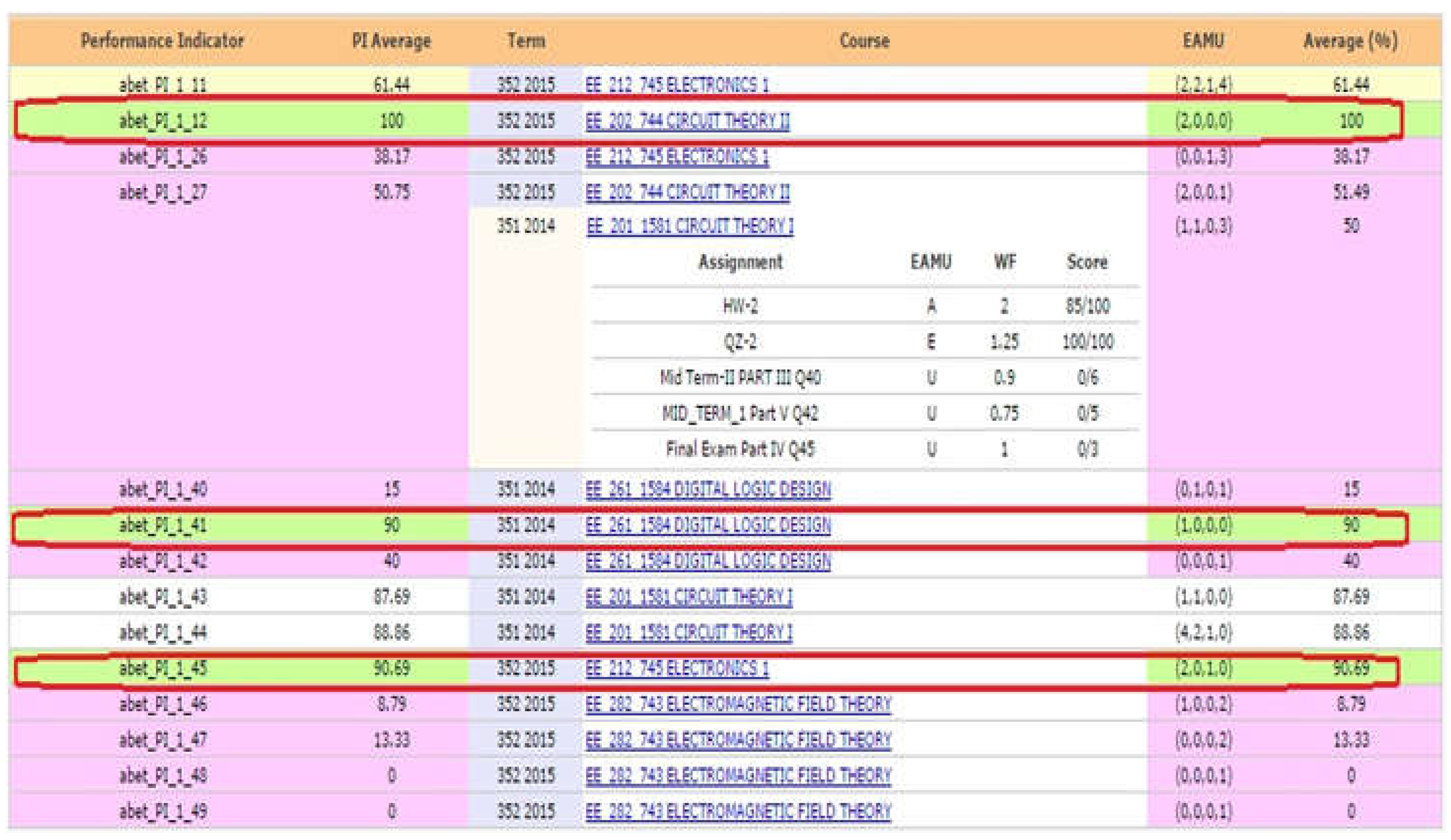Open EE_202_744 CIRCUIT THEORY II link for abet_PI_1_12
Image resolution: width=1451 pixels, height=840 pixels.
[x=687, y=121]
